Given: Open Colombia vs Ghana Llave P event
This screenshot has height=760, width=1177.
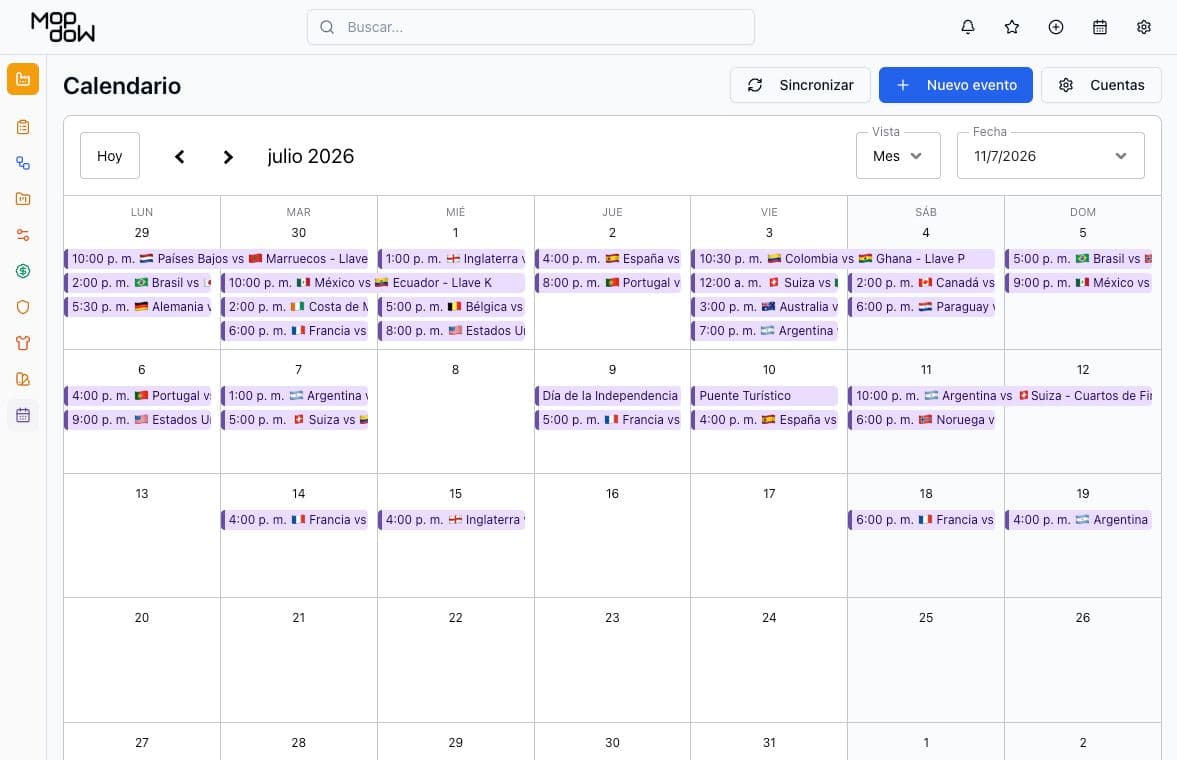Looking at the screenshot, I should click(x=843, y=258).
